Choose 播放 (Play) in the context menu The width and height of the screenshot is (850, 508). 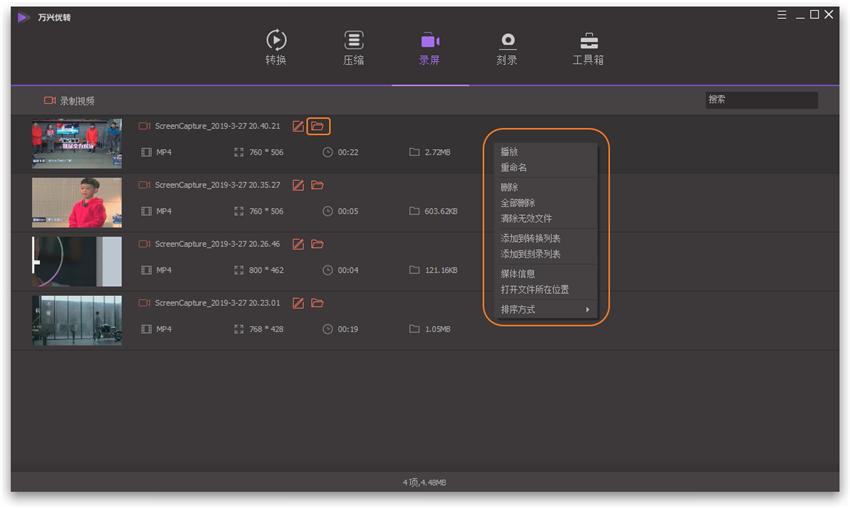coord(510,152)
